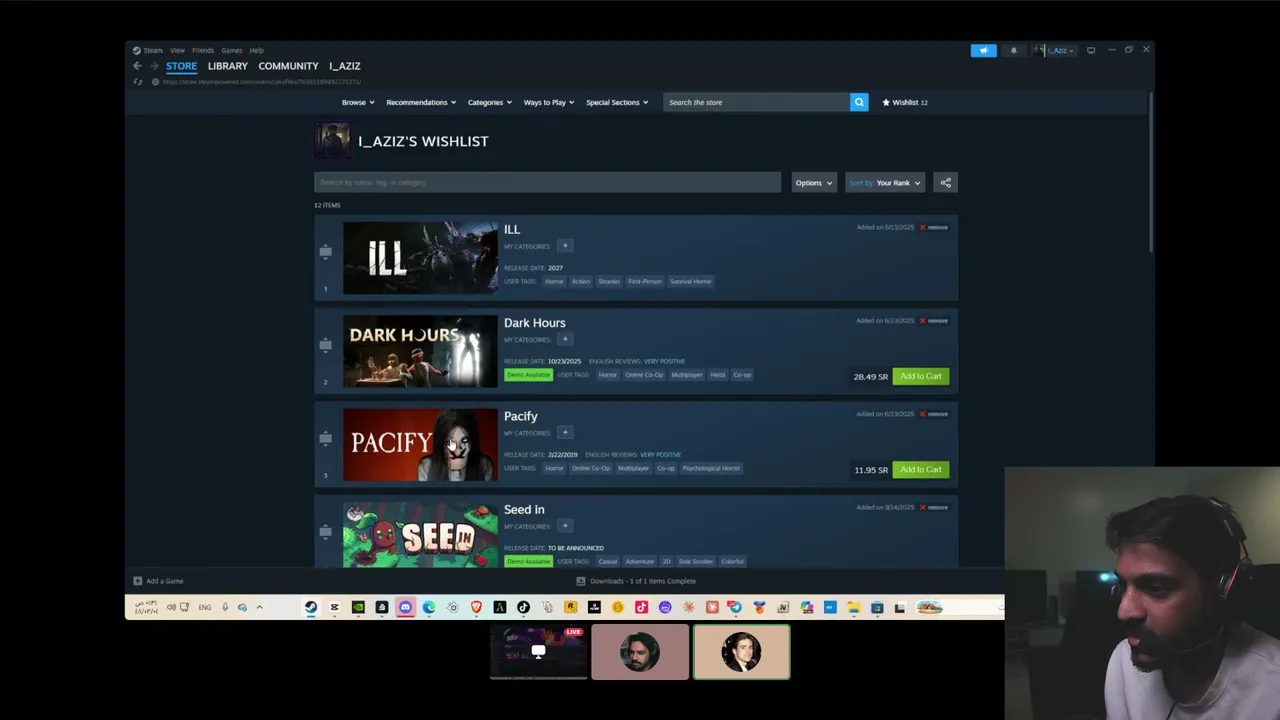This screenshot has height=720, width=1280.
Task: Click the ILL rank drag handle
Action: tap(325, 251)
